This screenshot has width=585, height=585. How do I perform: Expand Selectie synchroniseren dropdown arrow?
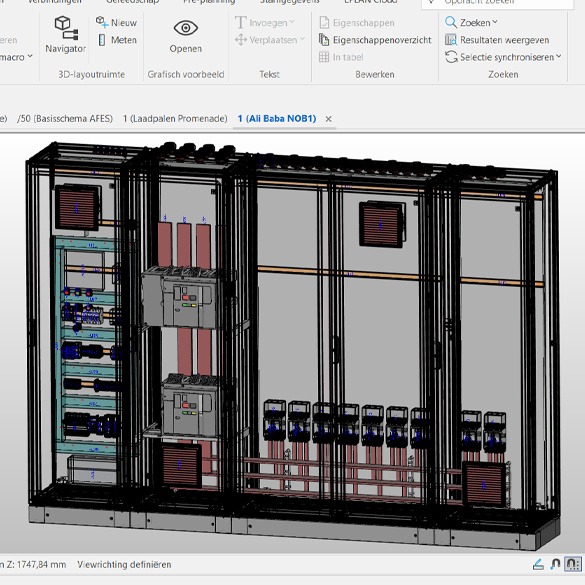pos(559,56)
